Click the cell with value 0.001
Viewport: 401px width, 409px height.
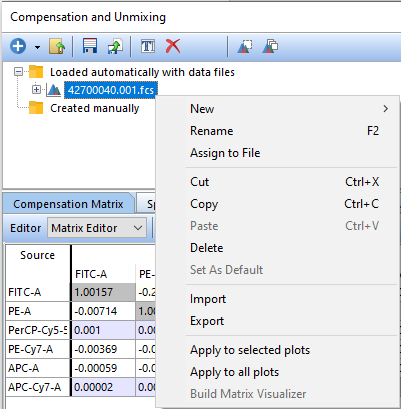(x=104, y=330)
